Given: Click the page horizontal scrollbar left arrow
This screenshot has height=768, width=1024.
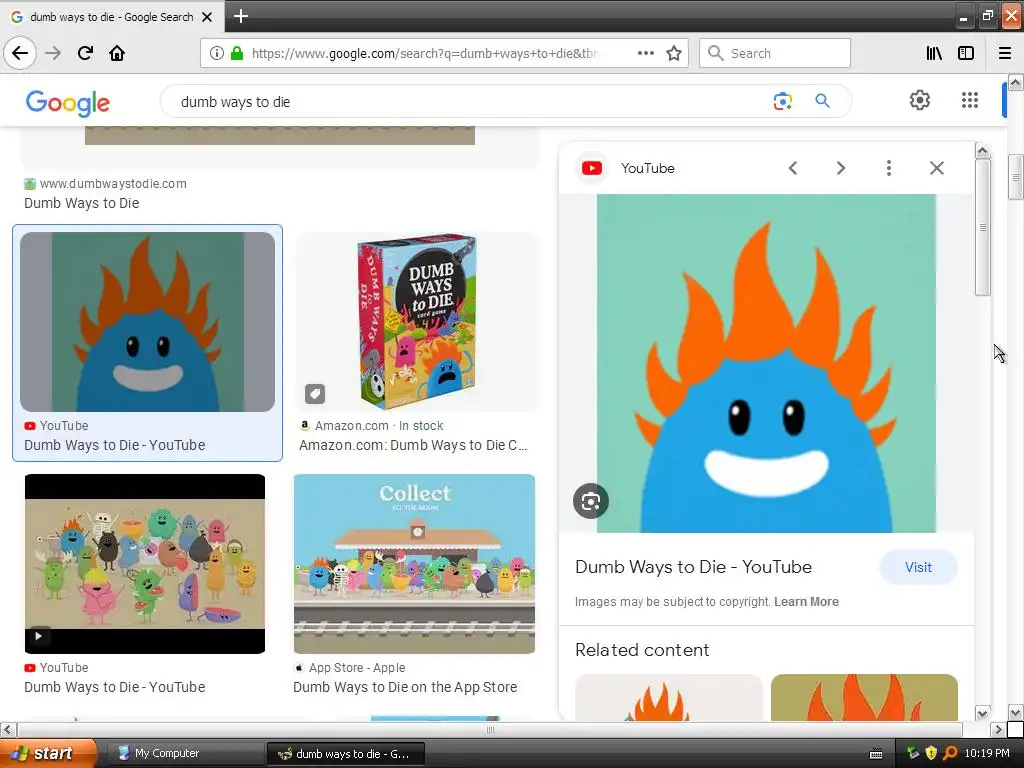Looking at the screenshot, I should click(7, 729).
